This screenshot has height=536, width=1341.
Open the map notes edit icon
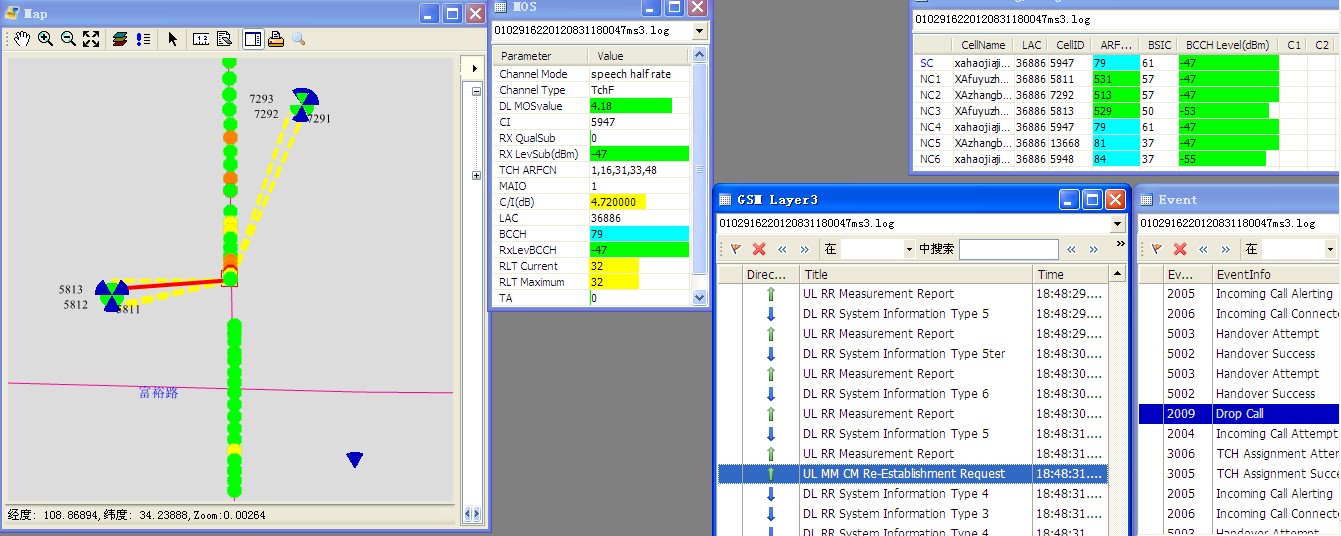(224, 39)
